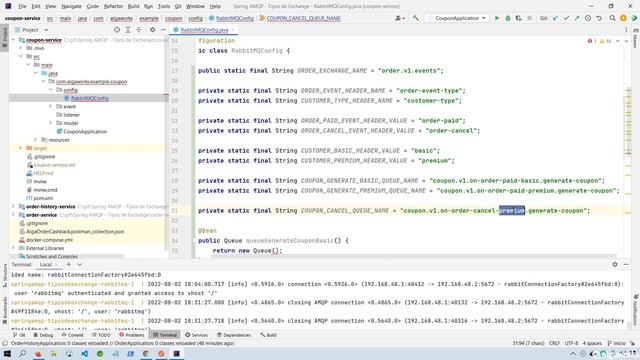Open Windows taskbar search
This screenshot has height=360, width=640.
pos(22,353)
